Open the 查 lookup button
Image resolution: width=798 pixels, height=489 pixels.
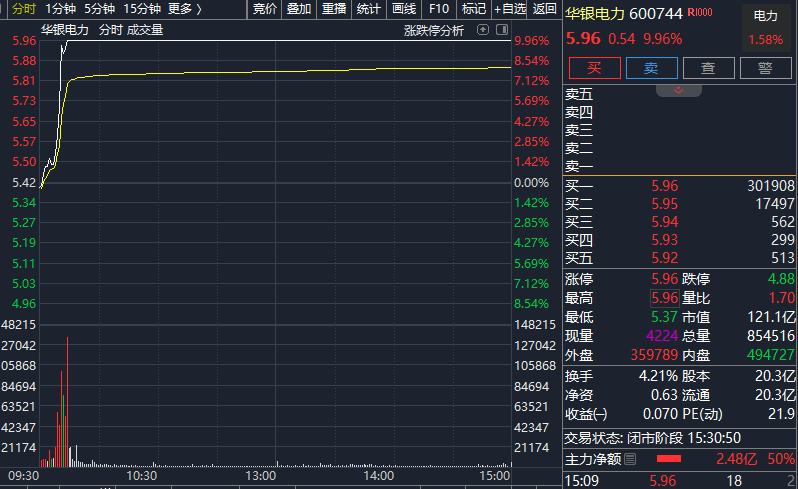[708, 68]
